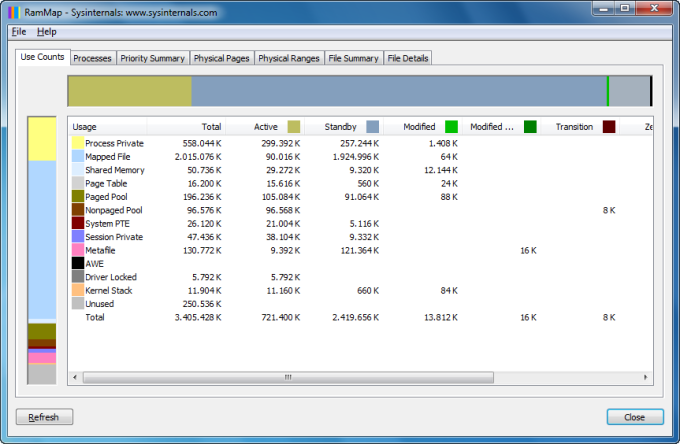Sort by the Standby column header
This screenshot has width=680, height=444.
pos(344,127)
